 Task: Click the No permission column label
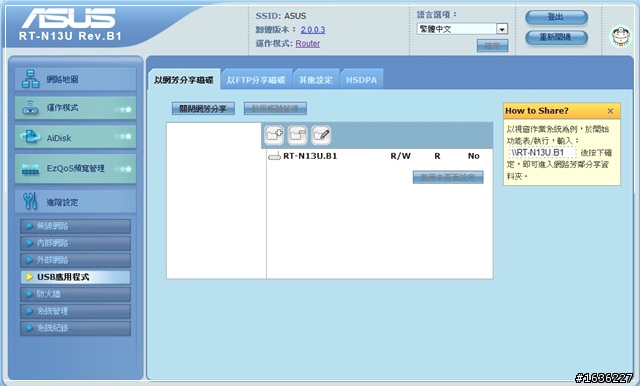tap(473, 156)
